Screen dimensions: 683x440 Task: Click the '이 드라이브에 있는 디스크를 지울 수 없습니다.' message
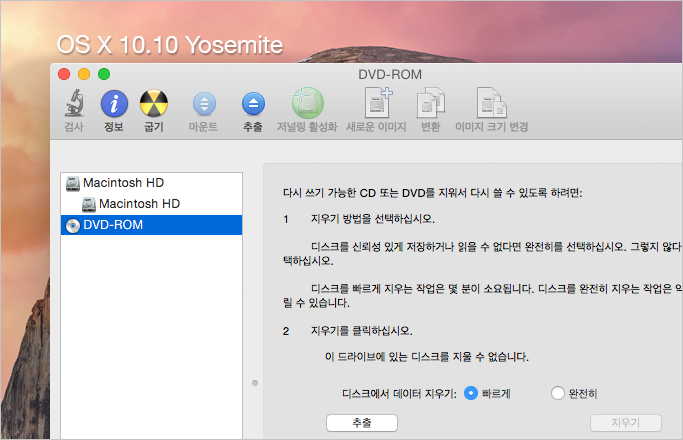(x=427, y=357)
